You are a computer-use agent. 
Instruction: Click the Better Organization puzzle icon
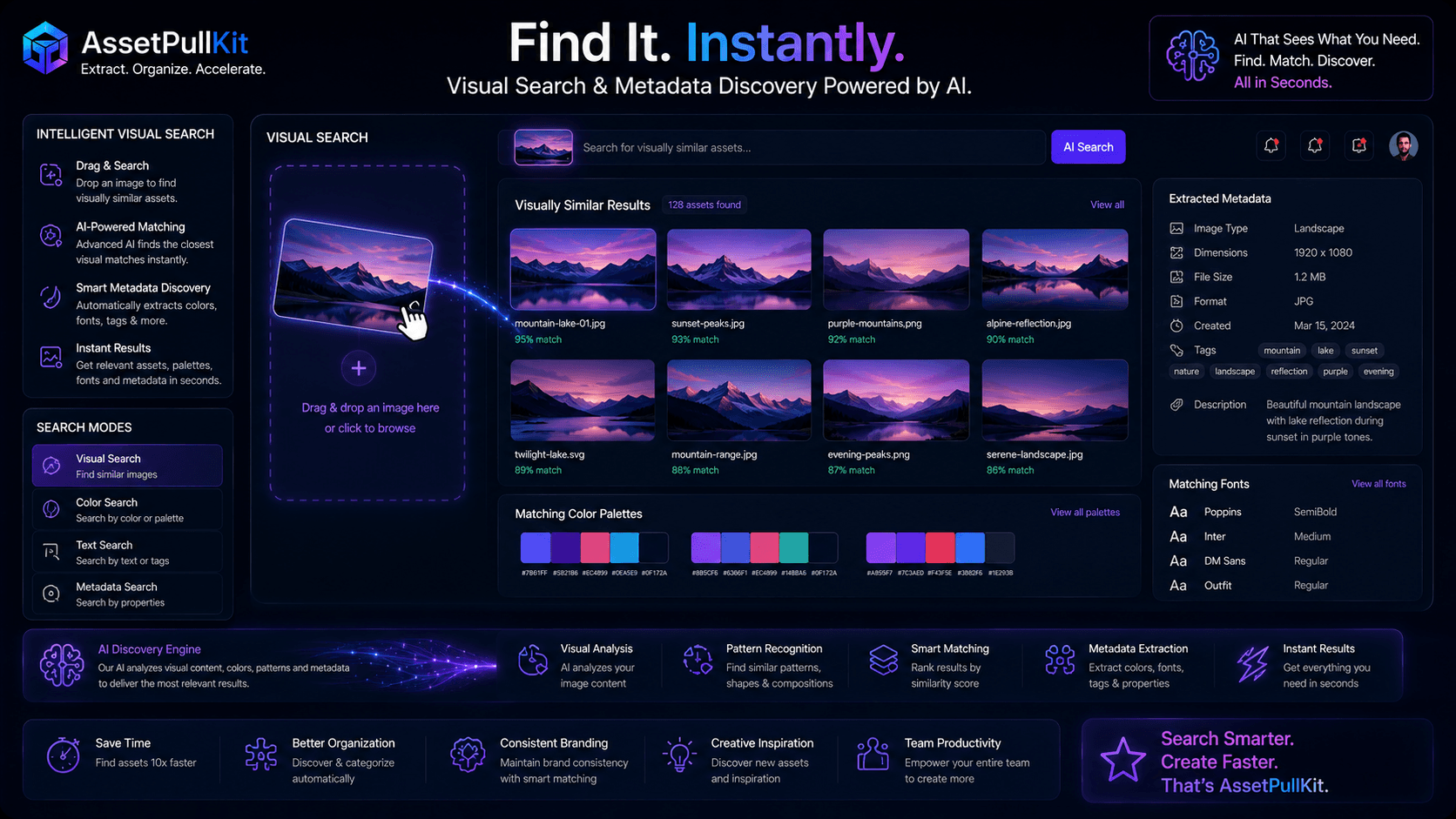[260, 755]
